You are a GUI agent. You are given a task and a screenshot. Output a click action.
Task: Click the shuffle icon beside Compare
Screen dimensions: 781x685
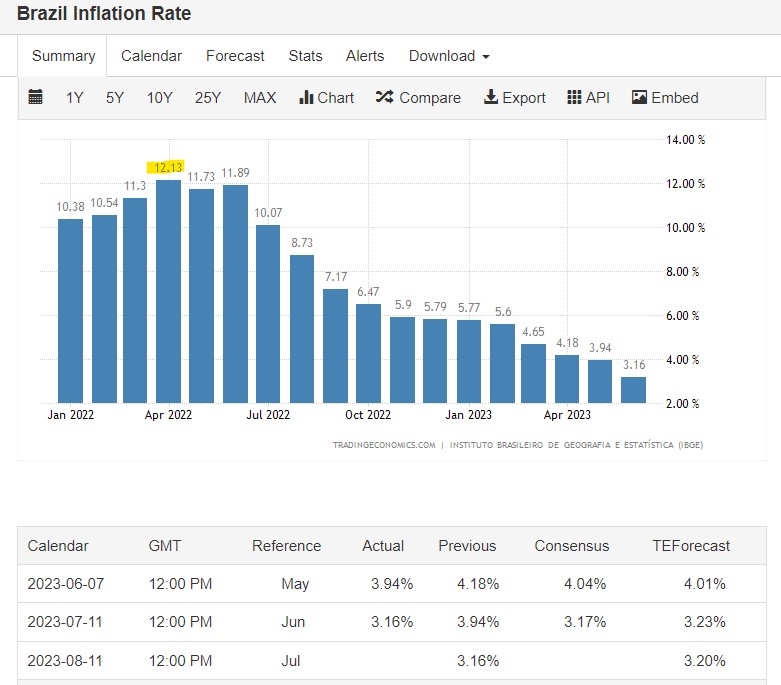click(385, 97)
